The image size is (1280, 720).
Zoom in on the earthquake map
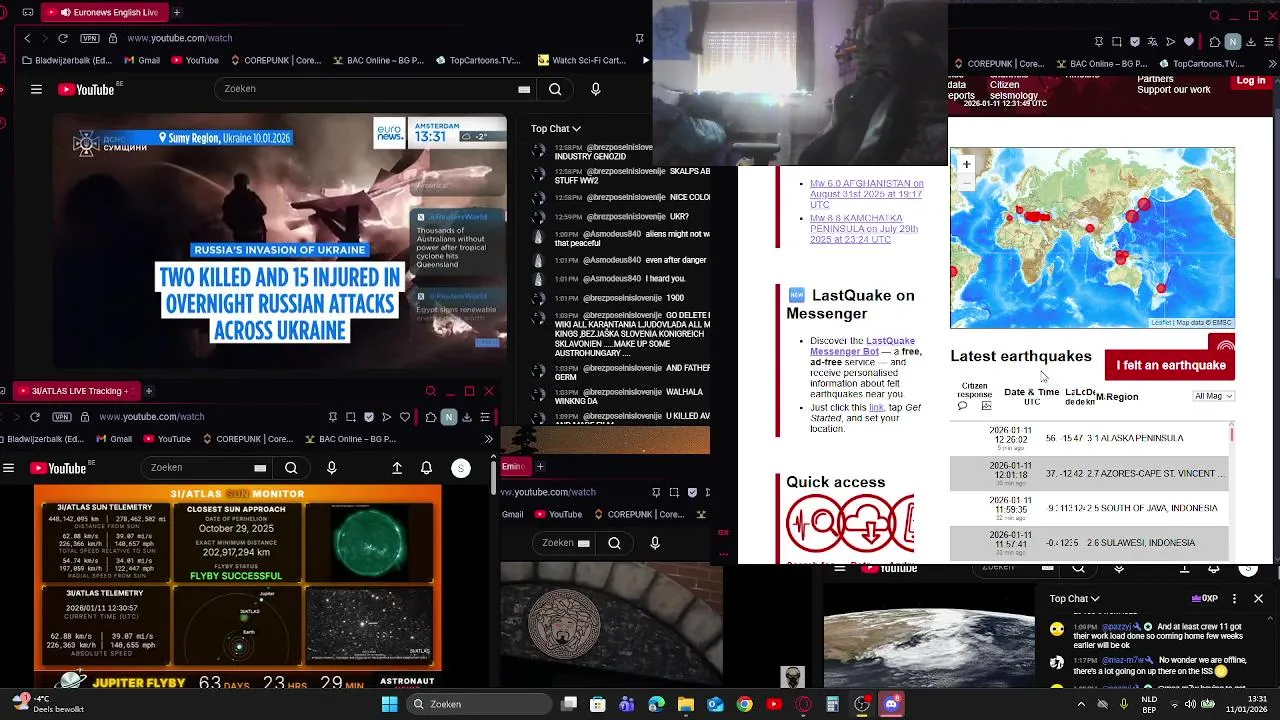pyautogui.click(x=966, y=164)
